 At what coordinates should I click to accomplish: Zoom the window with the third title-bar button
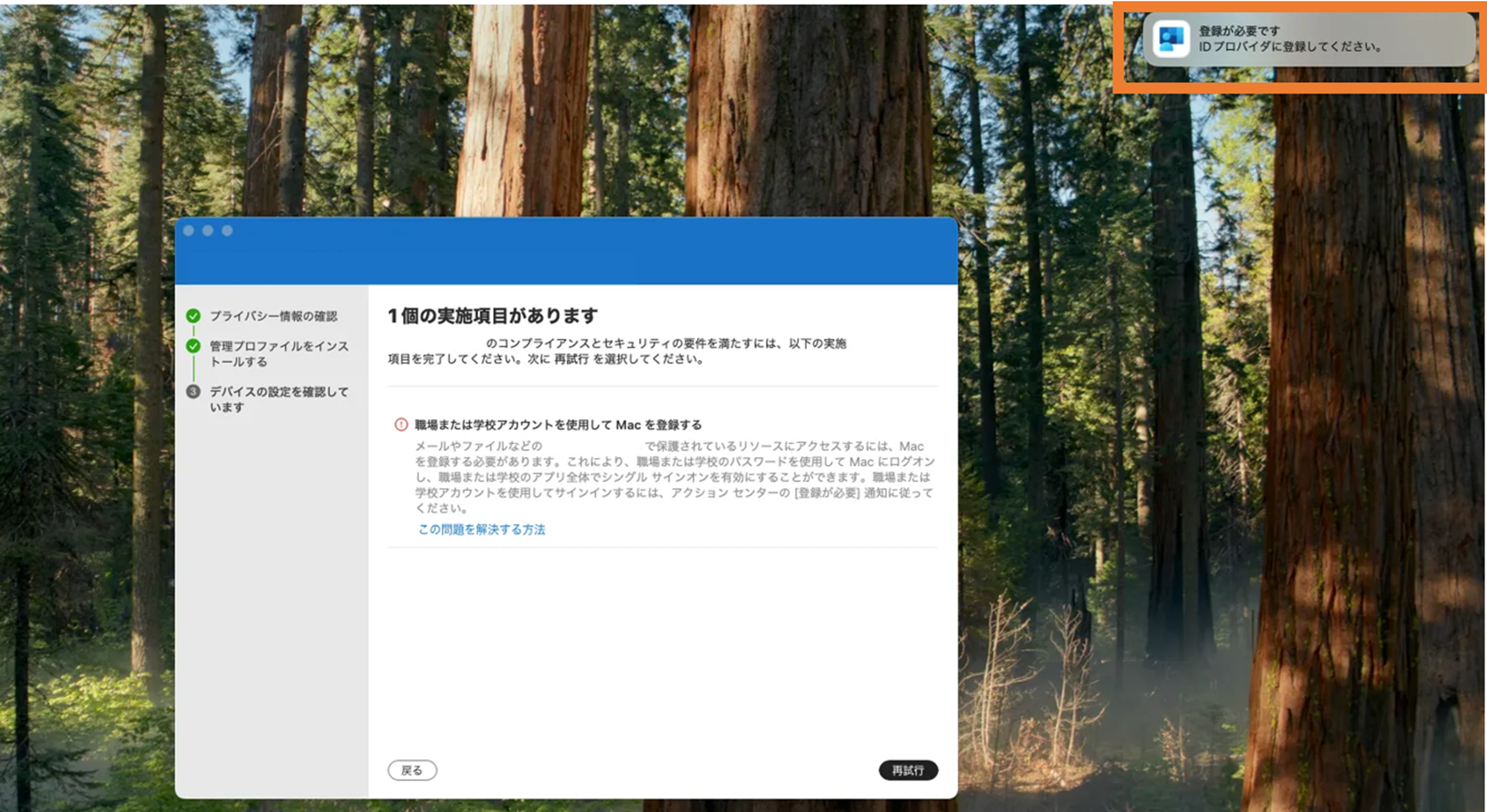coord(227,231)
